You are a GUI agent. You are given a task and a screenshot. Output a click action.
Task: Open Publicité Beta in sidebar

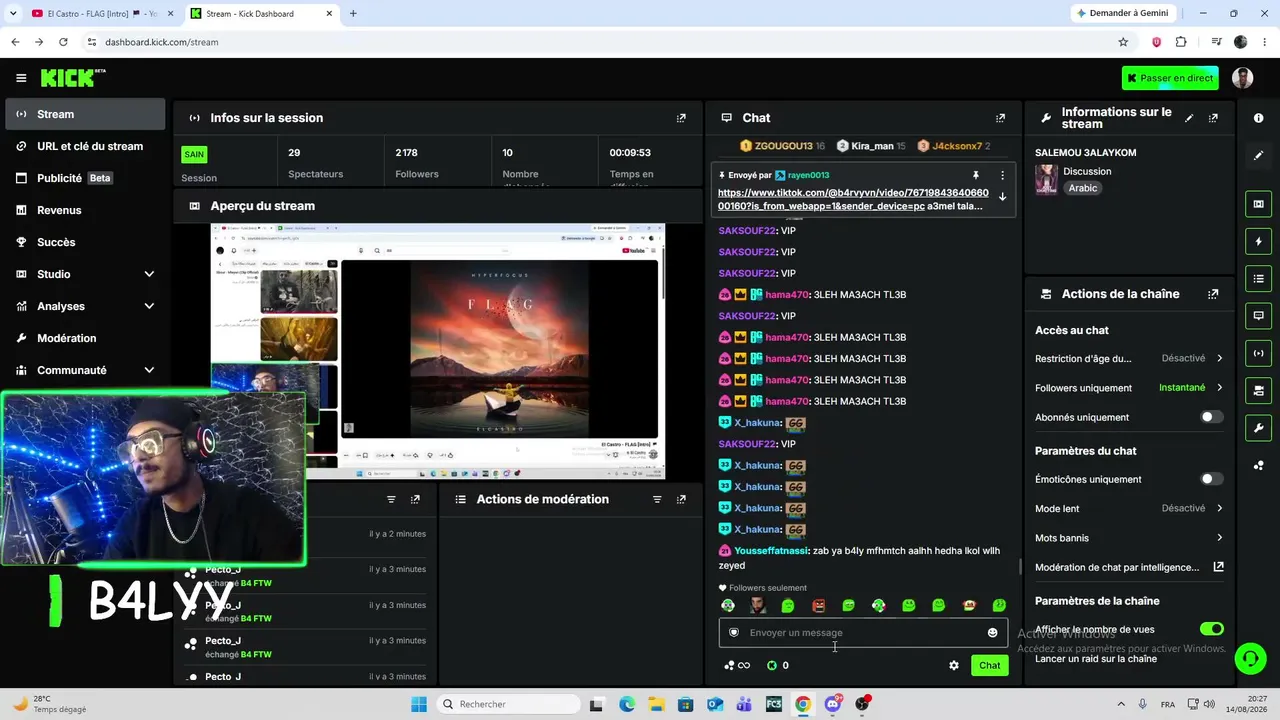[x=85, y=178]
